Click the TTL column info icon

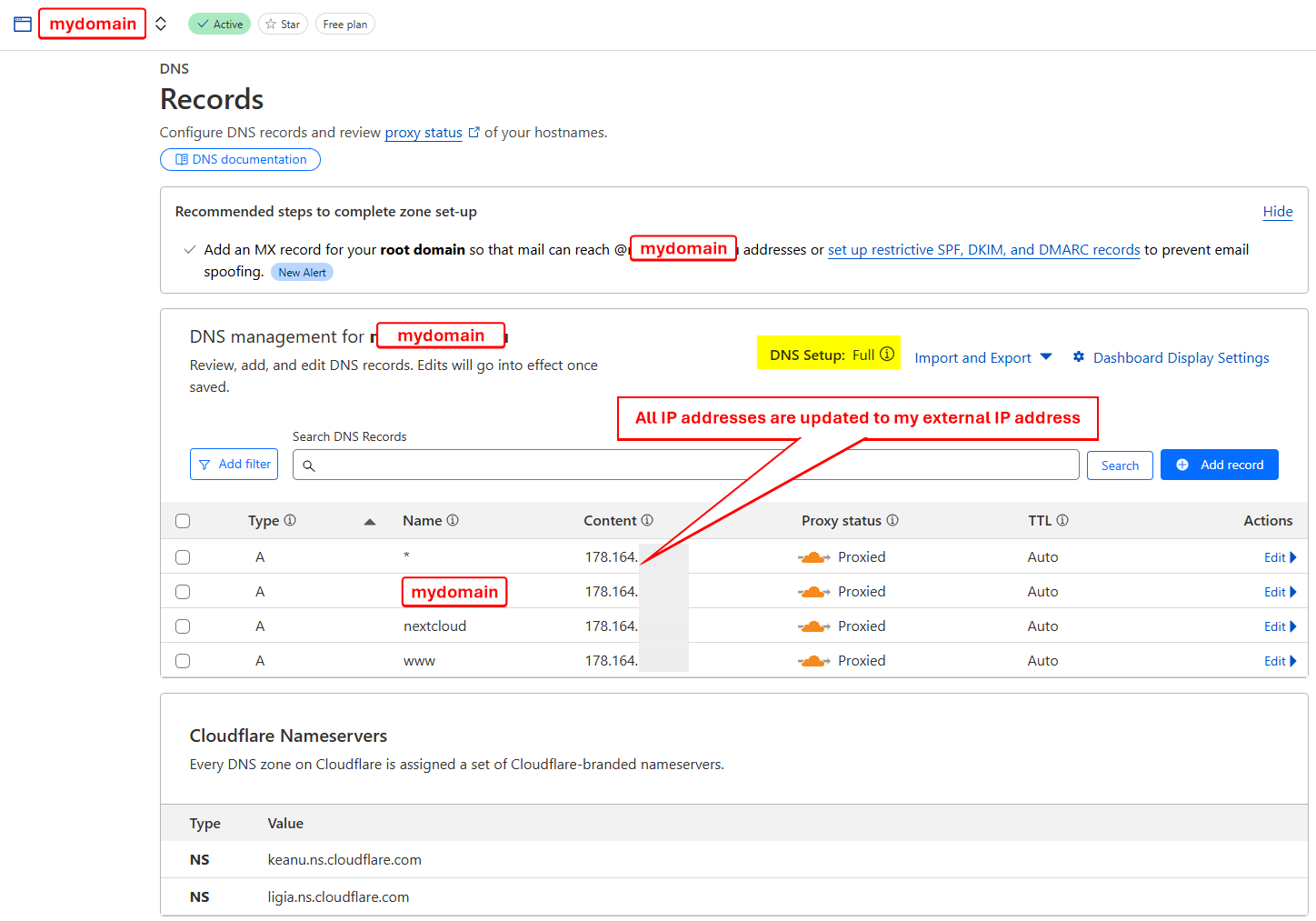[x=1062, y=520]
